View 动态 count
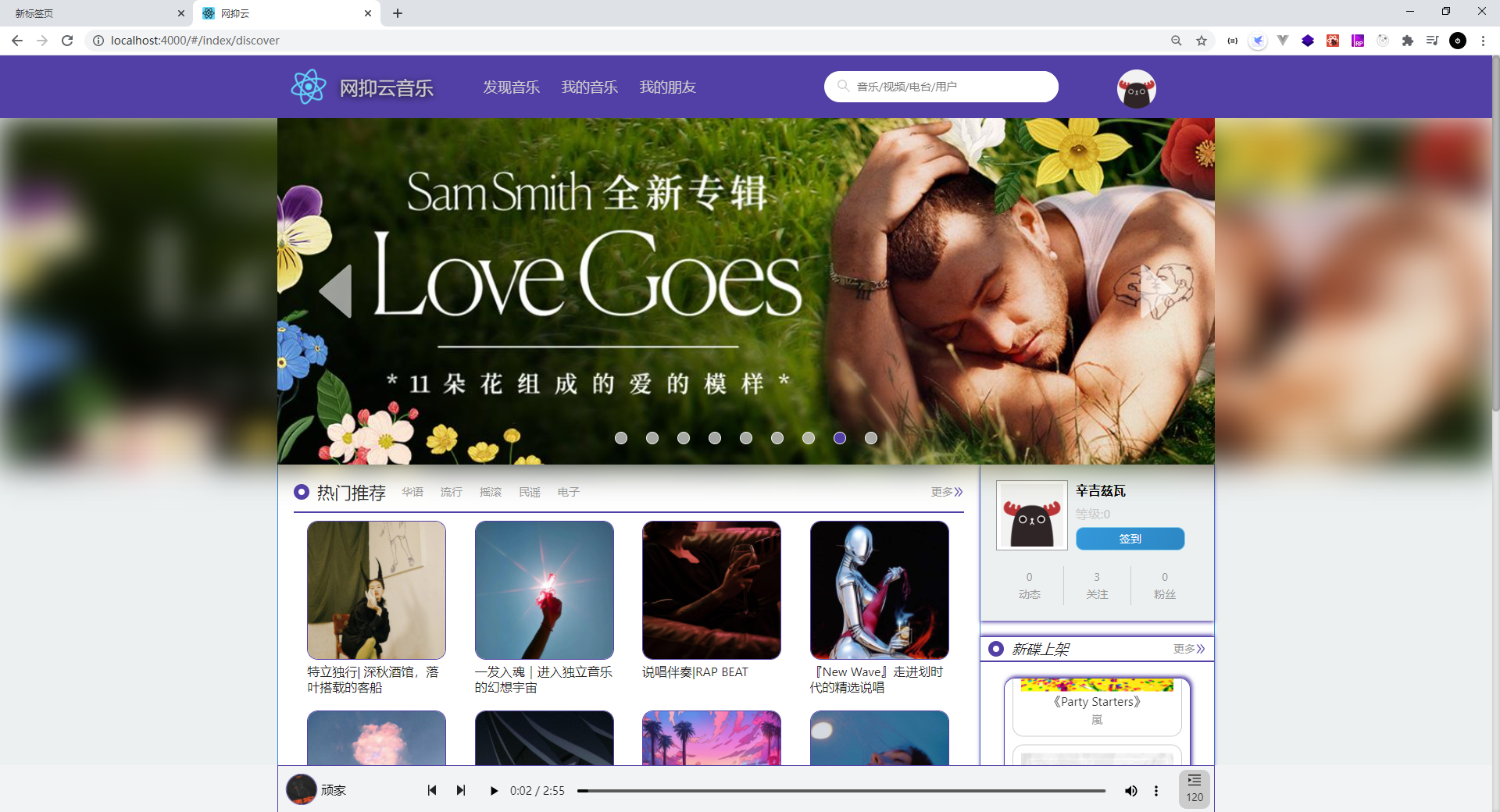1500x812 pixels. click(1030, 586)
